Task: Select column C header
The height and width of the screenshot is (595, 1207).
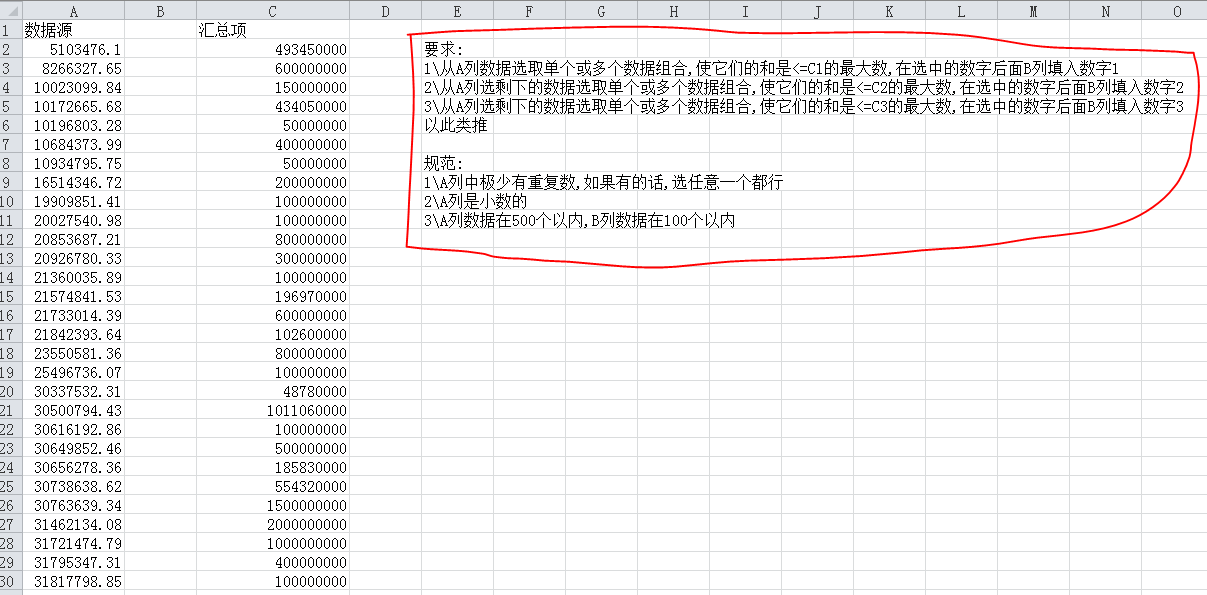Action: coord(272,11)
